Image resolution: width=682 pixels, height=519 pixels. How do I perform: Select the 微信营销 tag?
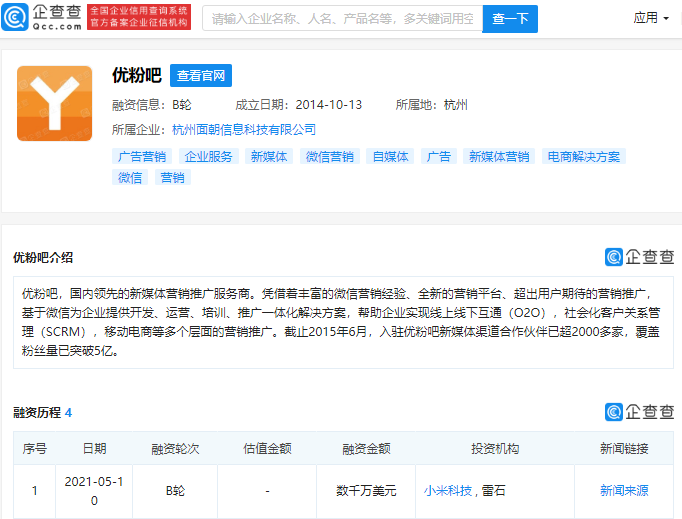click(330, 157)
